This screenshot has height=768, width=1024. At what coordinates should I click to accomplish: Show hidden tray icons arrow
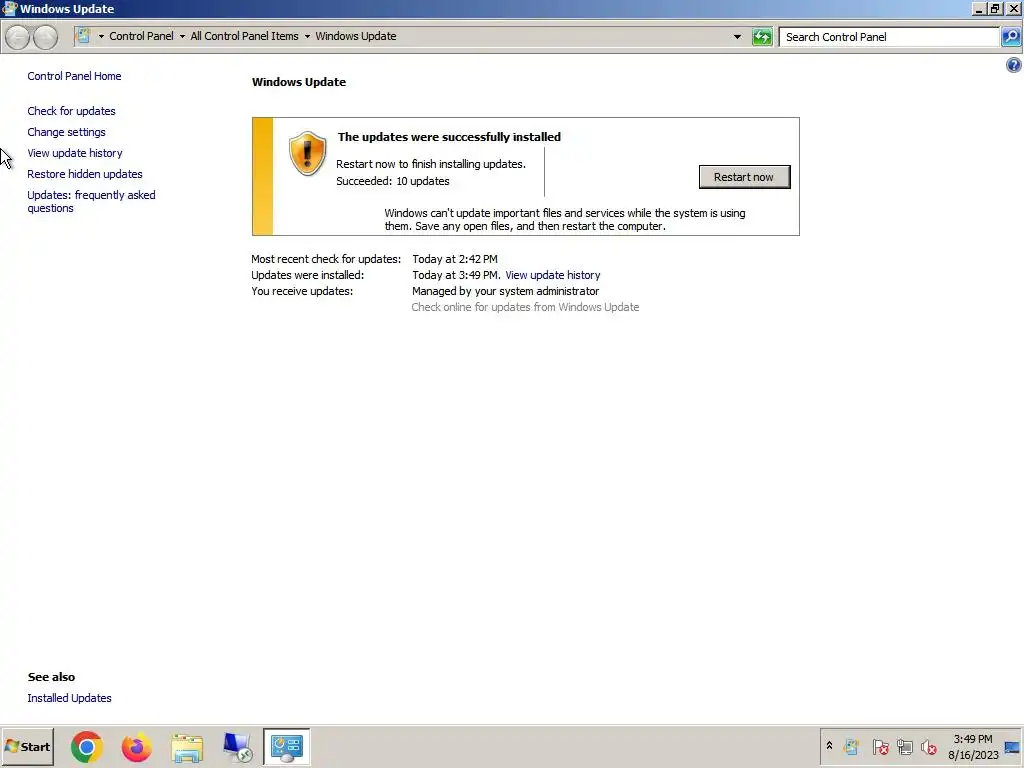(x=829, y=746)
